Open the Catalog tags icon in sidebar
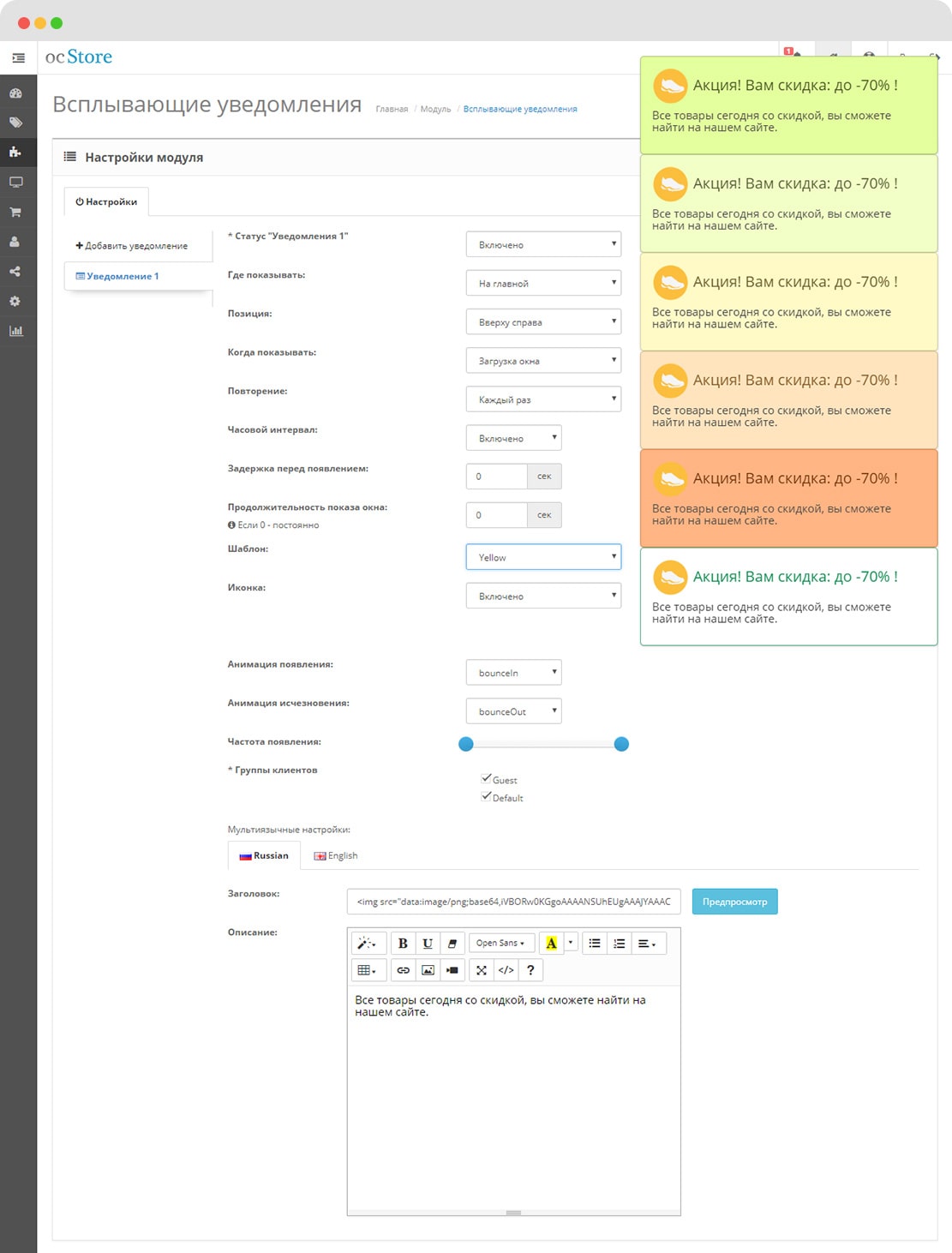 click(15, 123)
